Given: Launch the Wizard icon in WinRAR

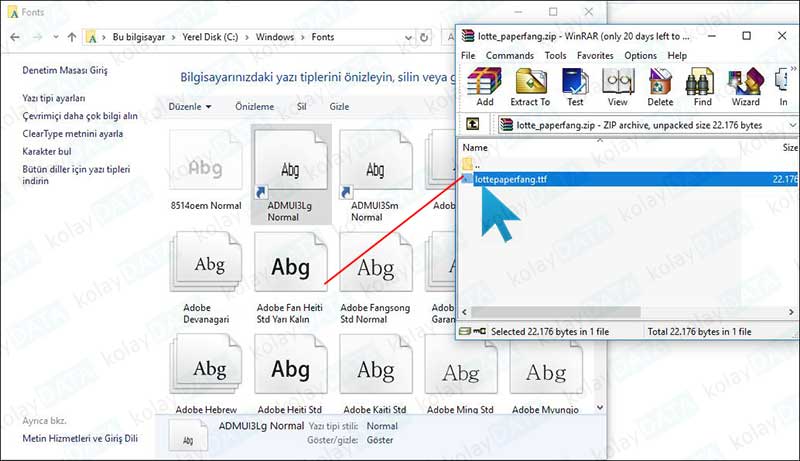Looking at the screenshot, I should click(745, 87).
